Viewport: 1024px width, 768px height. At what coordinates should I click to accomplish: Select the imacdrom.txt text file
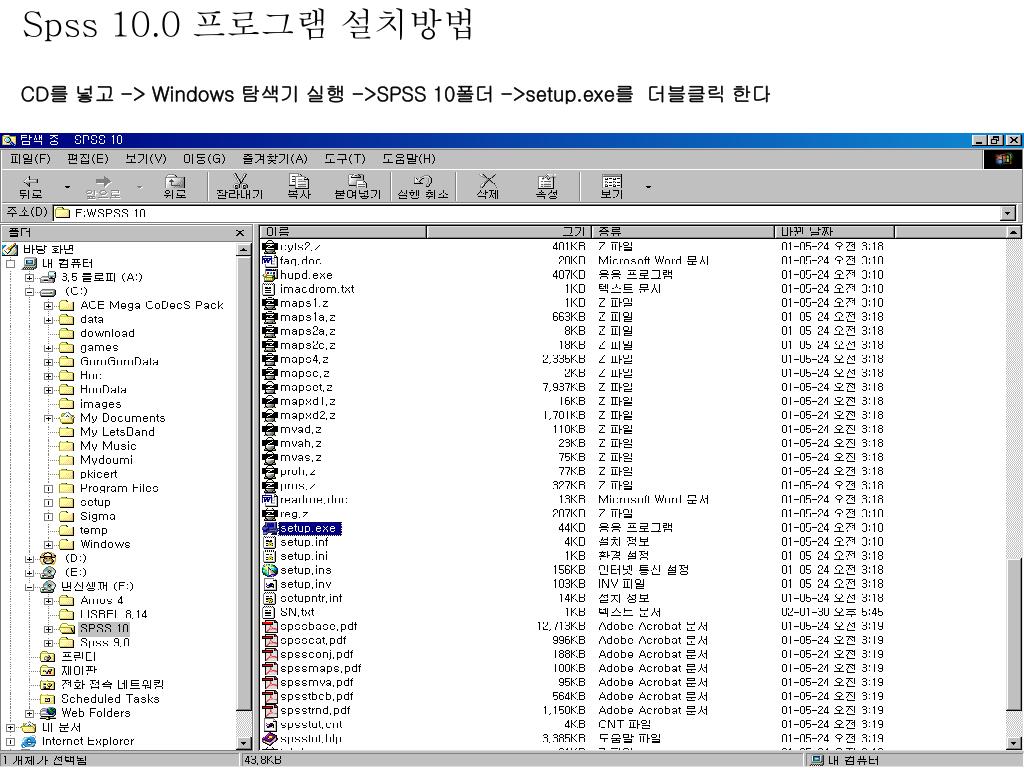[317, 289]
